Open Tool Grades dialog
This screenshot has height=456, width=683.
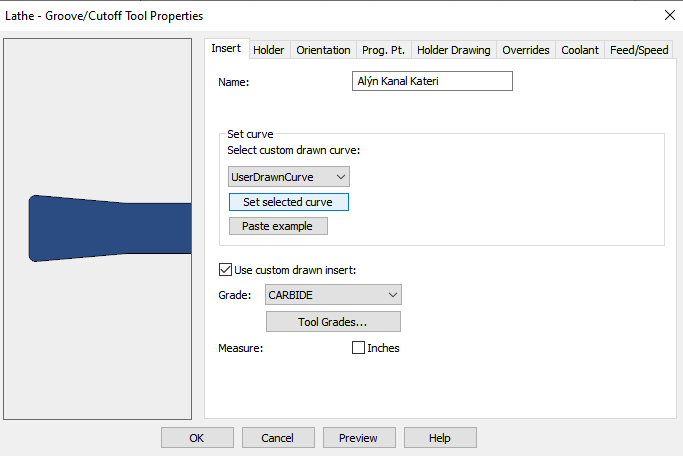[333, 322]
